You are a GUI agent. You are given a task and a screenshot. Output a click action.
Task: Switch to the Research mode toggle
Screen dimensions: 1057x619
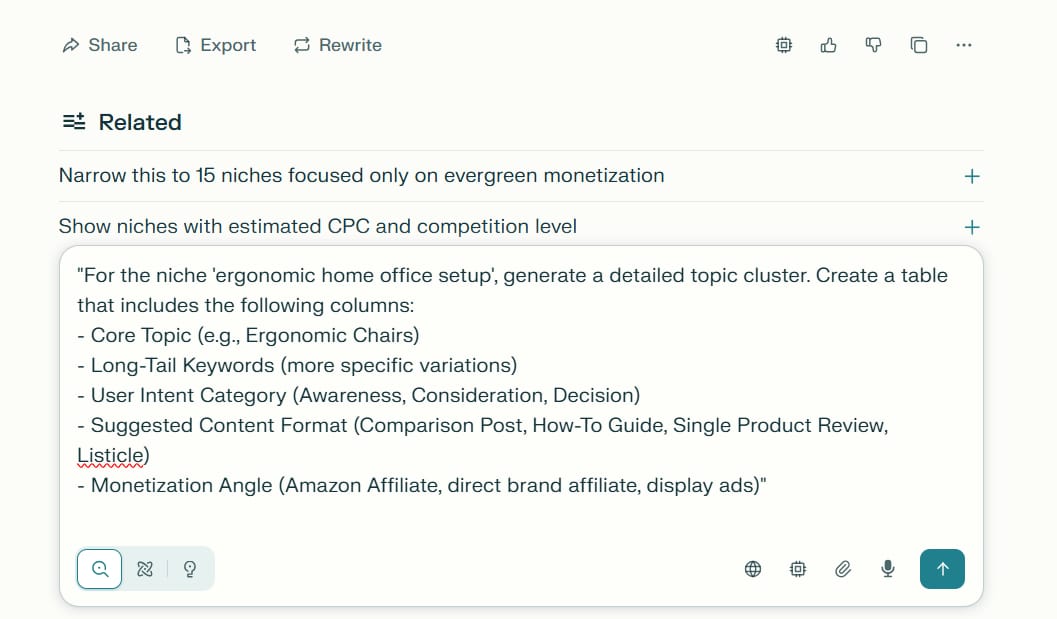point(145,569)
